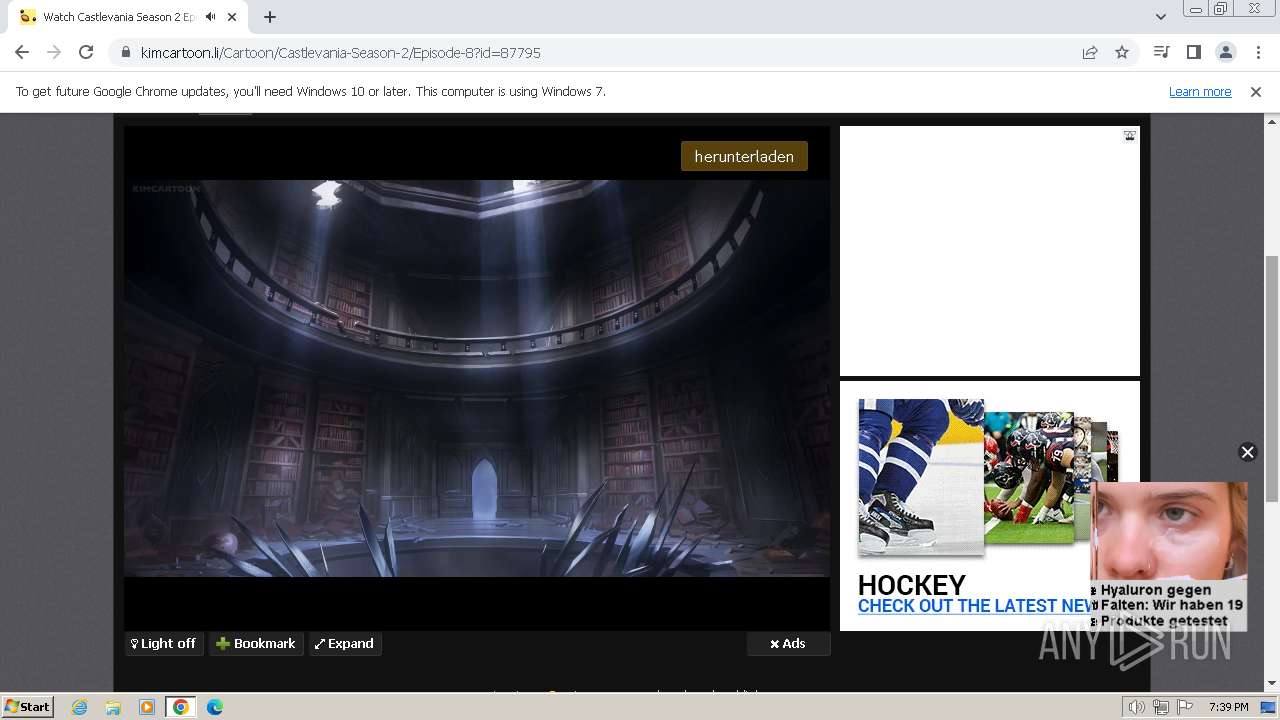This screenshot has height=720, width=1280.
Task: Go forward in browser history
Action: (x=54, y=53)
